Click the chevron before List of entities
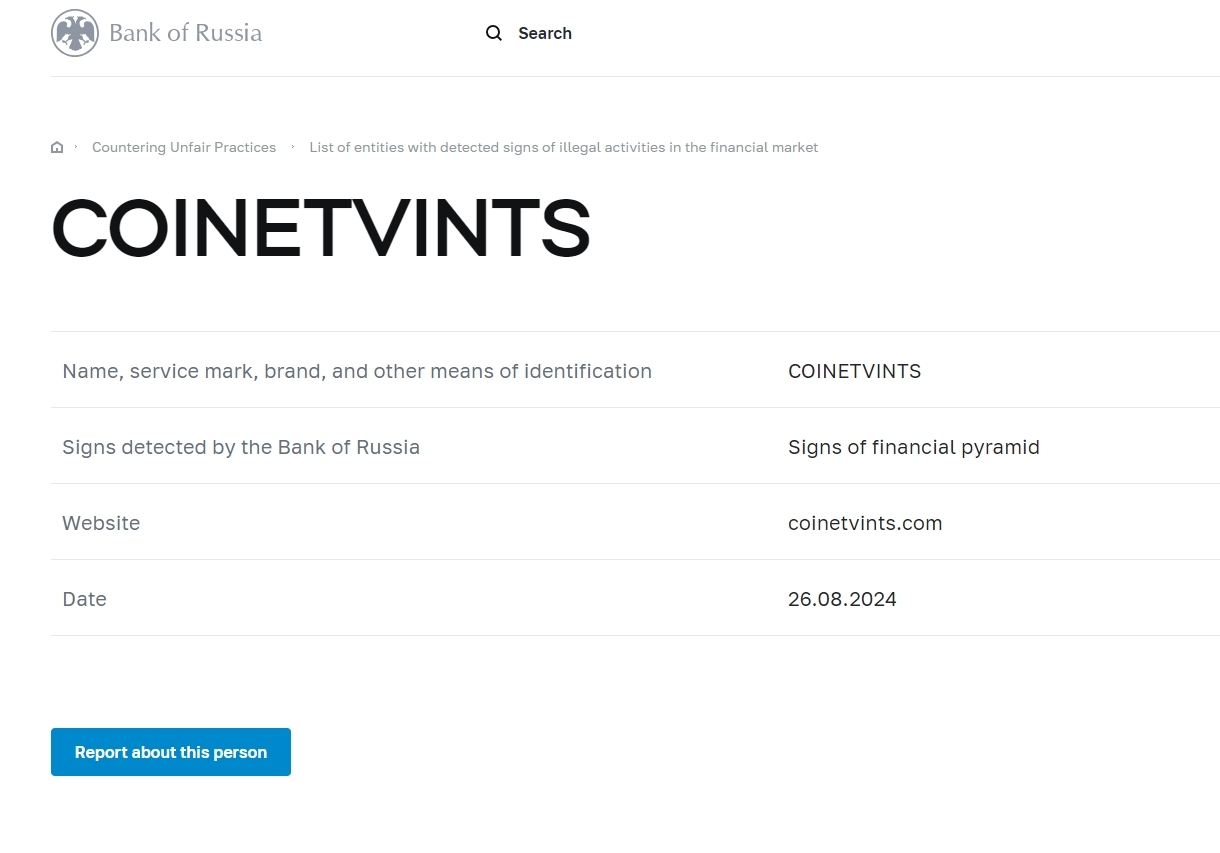 point(293,147)
